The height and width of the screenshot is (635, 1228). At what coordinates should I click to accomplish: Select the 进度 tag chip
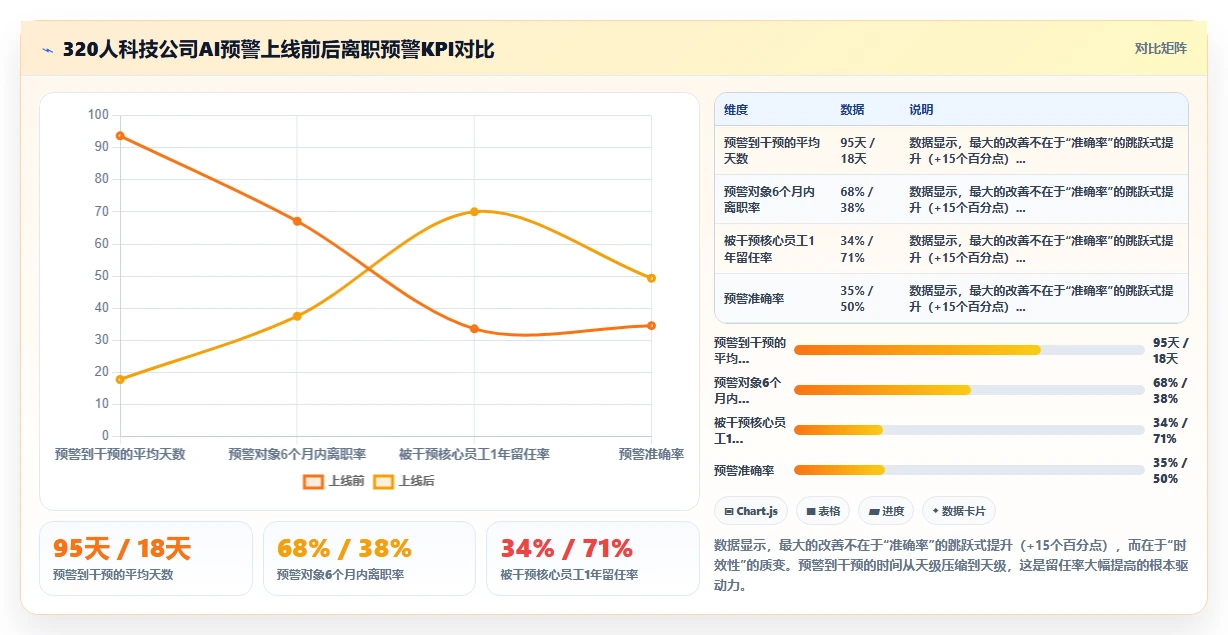(886, 511)
